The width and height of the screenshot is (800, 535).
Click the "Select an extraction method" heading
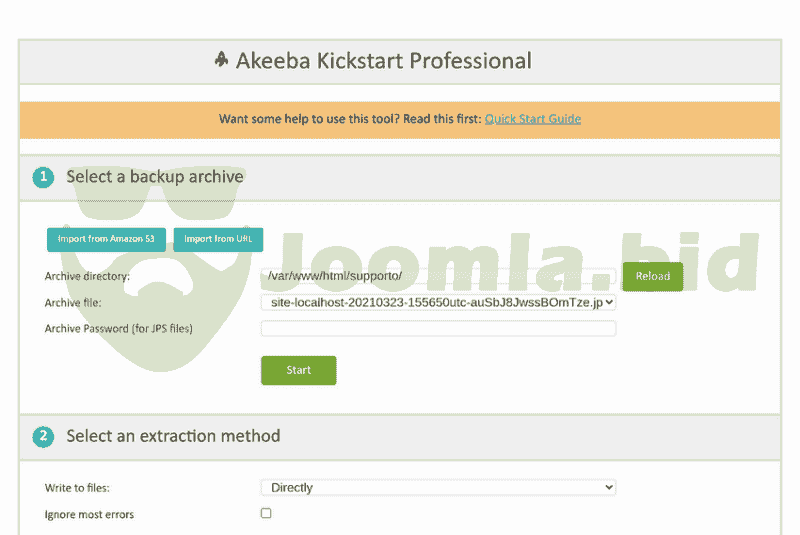[173, 436]
